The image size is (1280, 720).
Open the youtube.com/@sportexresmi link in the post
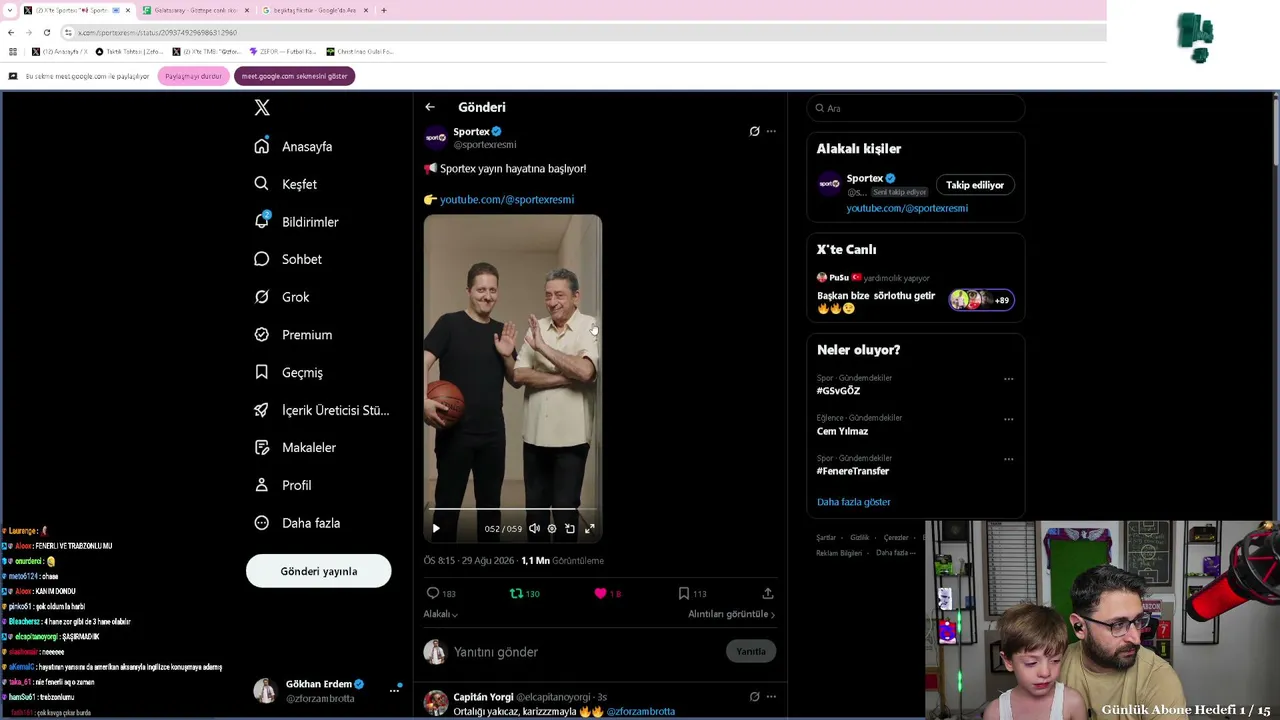(x=507, y=200)
